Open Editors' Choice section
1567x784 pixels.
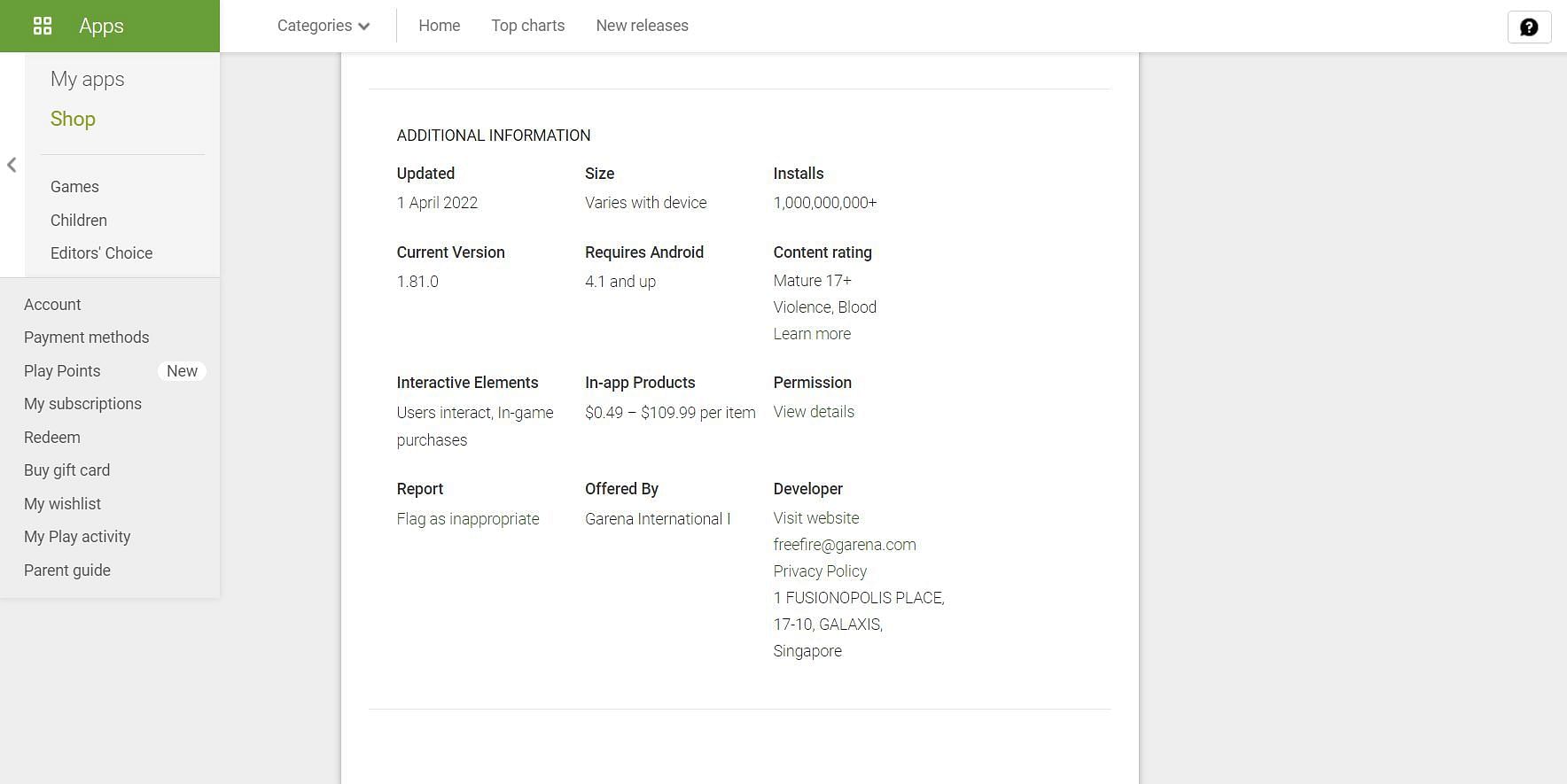(x=101, y=253)
